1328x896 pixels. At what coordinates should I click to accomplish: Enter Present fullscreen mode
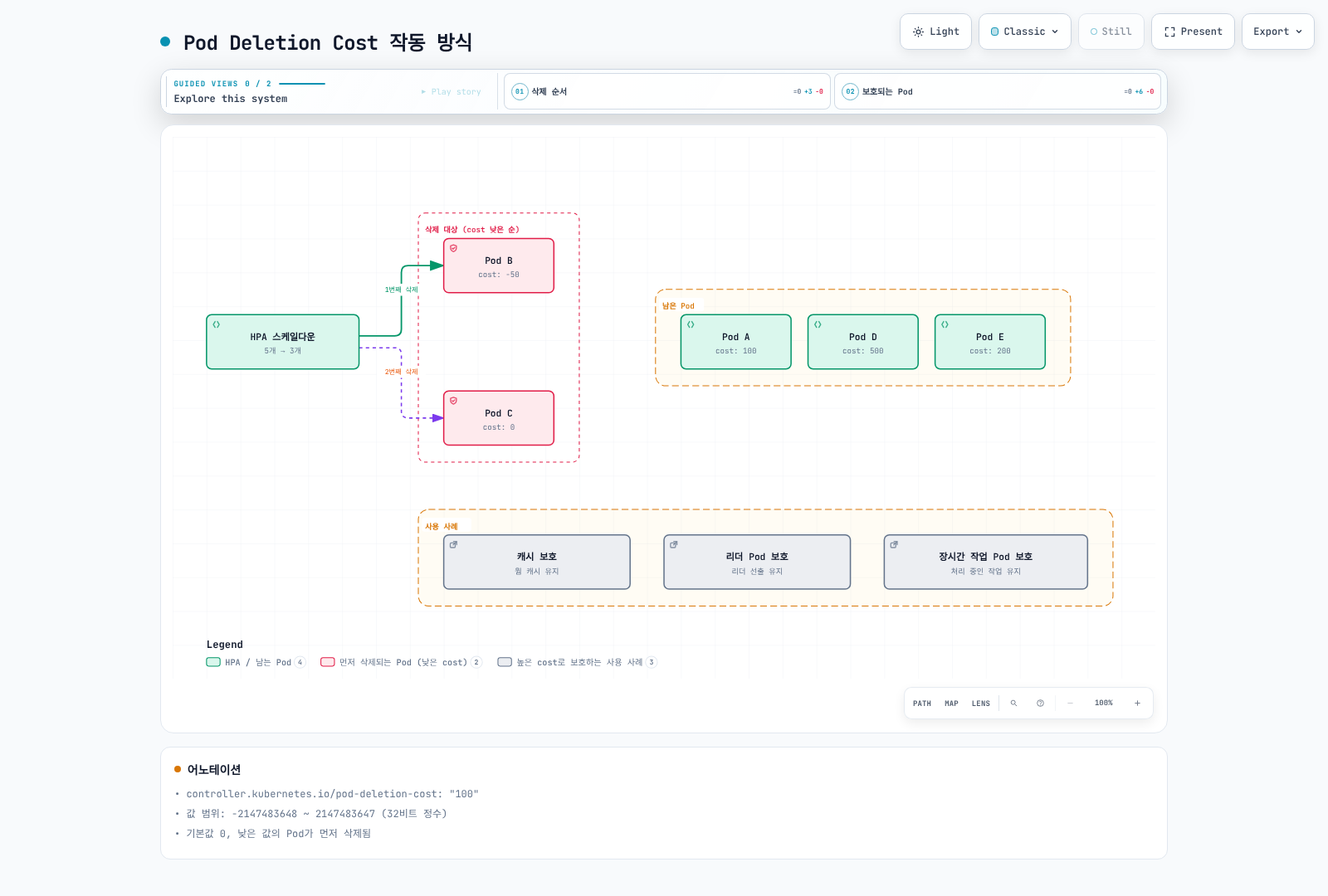coord(1193,32)
